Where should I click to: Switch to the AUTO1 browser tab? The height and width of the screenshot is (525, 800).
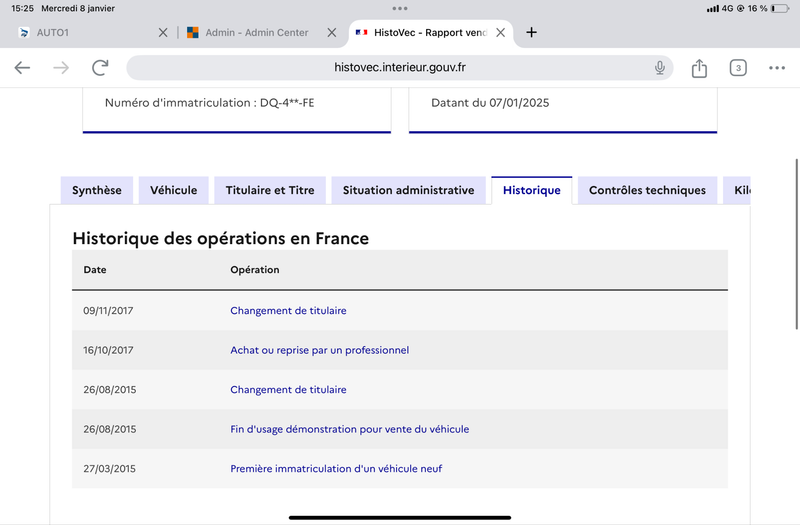(87, 33)
